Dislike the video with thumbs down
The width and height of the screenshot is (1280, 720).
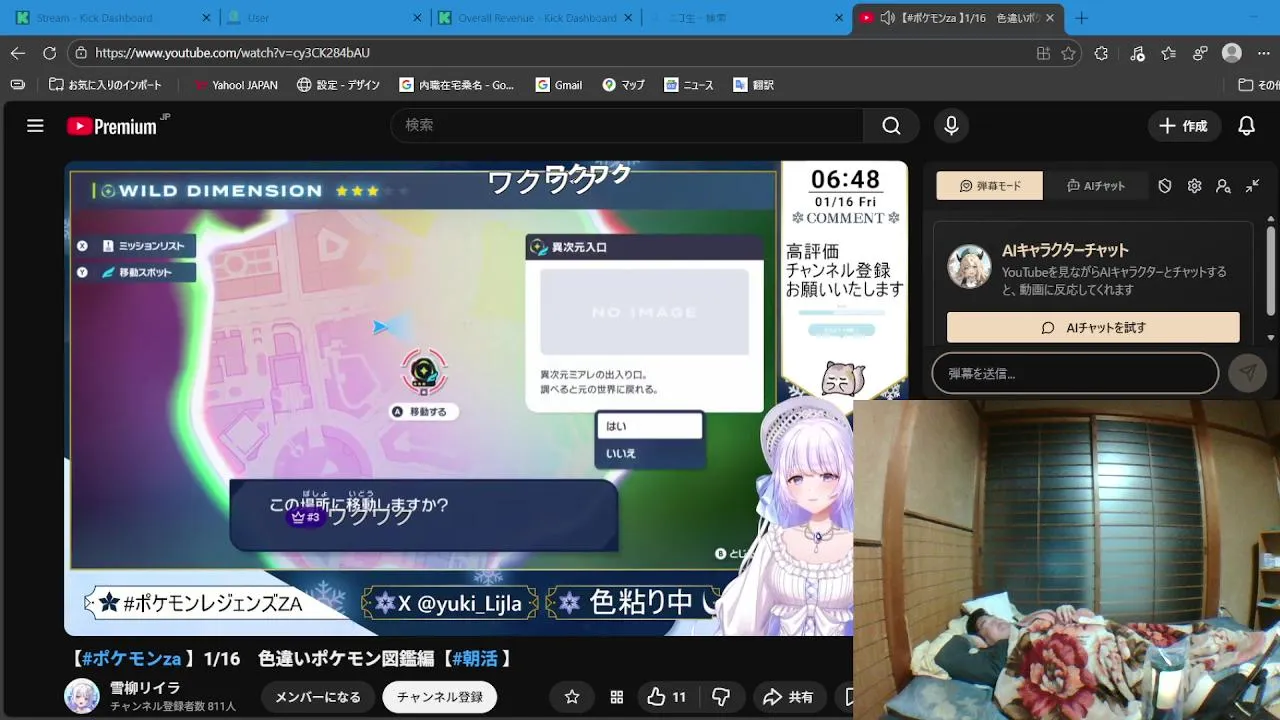720,697
